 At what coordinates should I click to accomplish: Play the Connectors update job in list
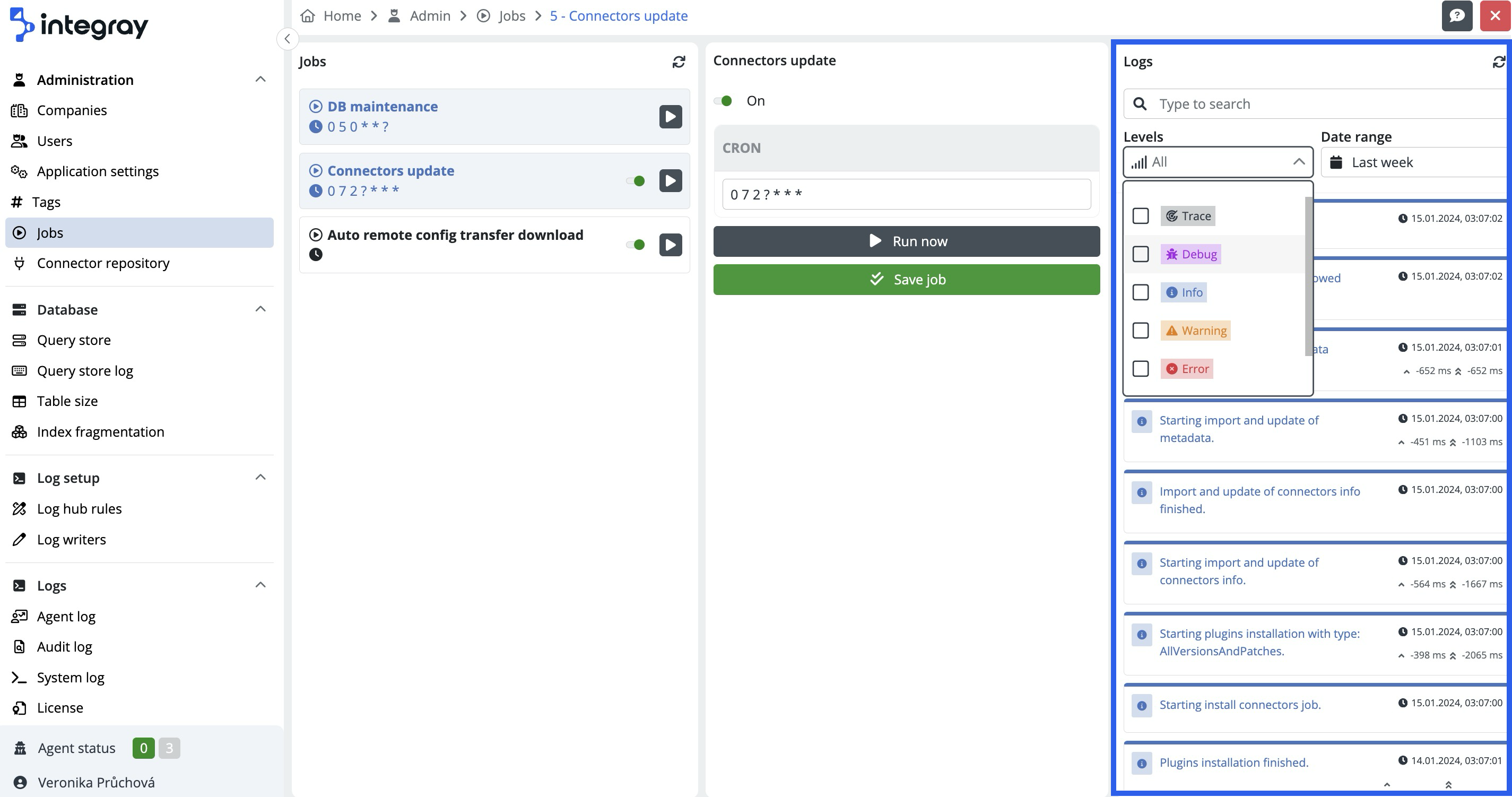tap(670, 181)
